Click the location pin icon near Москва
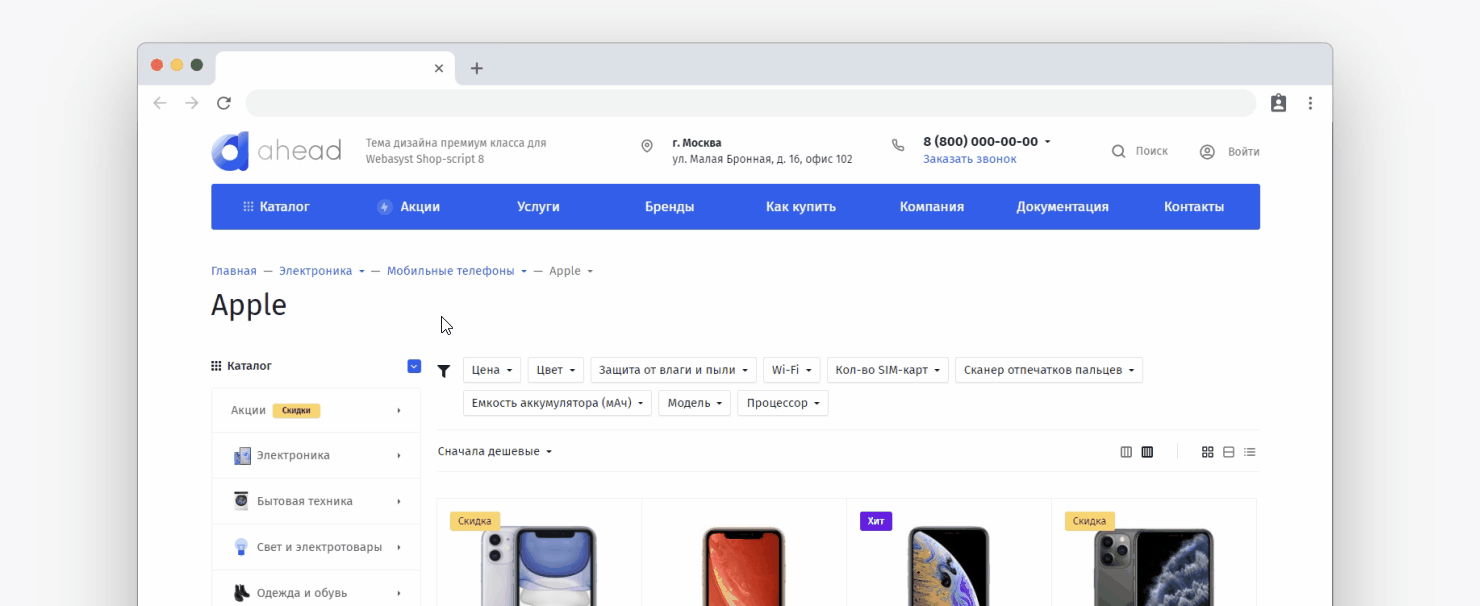This screenshot has height=606, width=1480. click(x=647, y=146)
